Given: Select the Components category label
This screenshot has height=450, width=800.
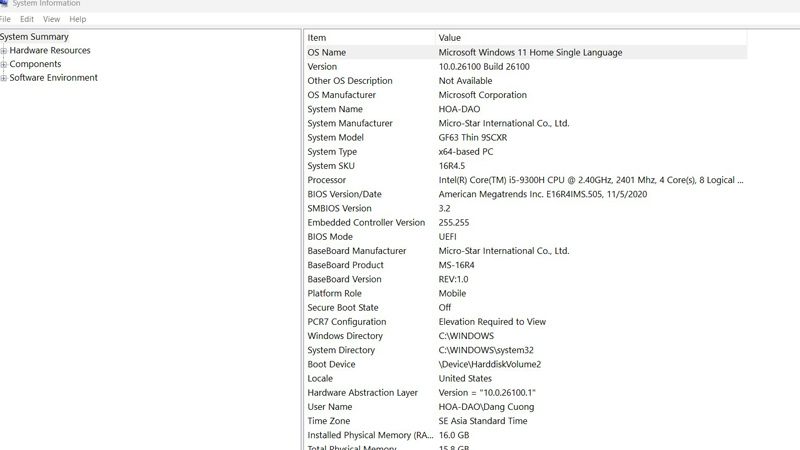Looking at the screenshot, I should [36, 64].
